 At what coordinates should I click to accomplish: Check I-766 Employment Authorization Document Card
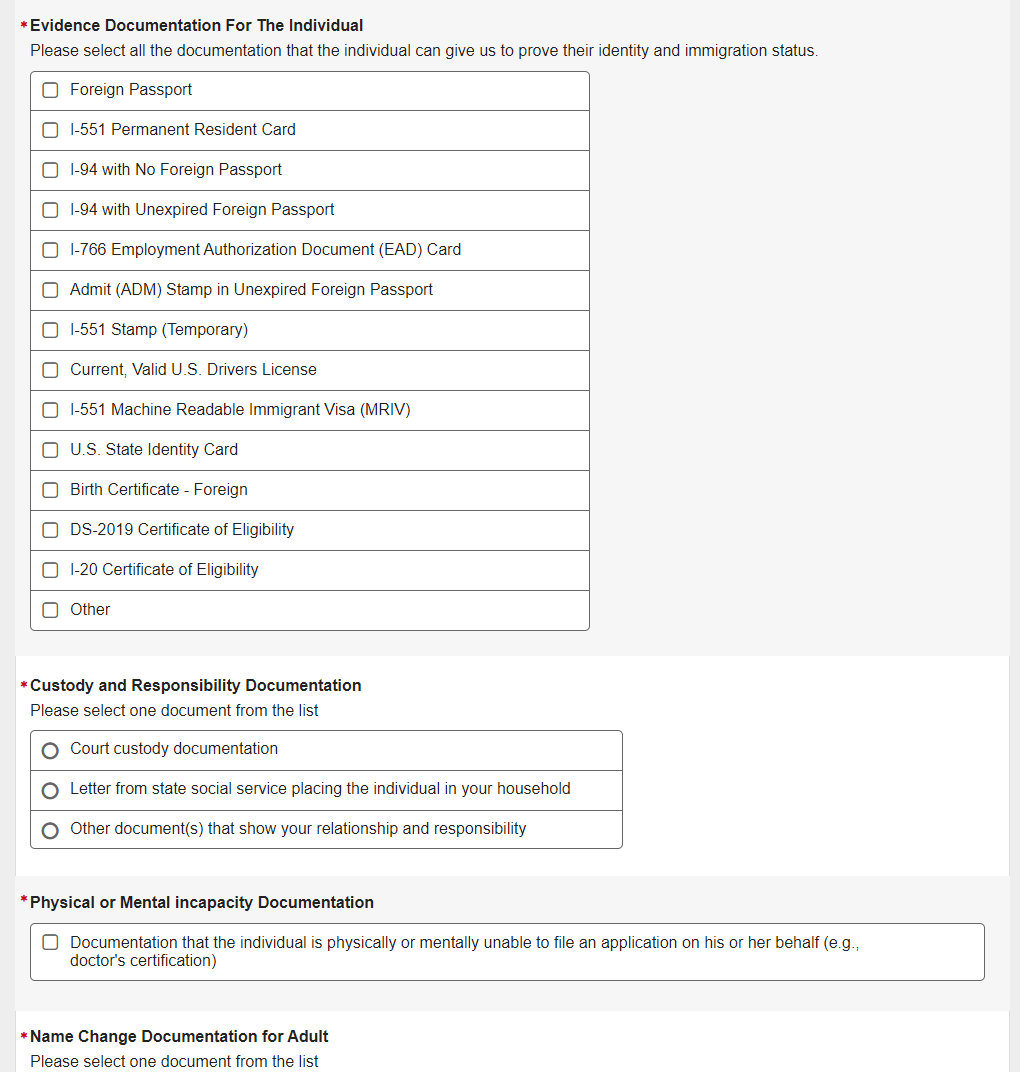click(50, 250)
